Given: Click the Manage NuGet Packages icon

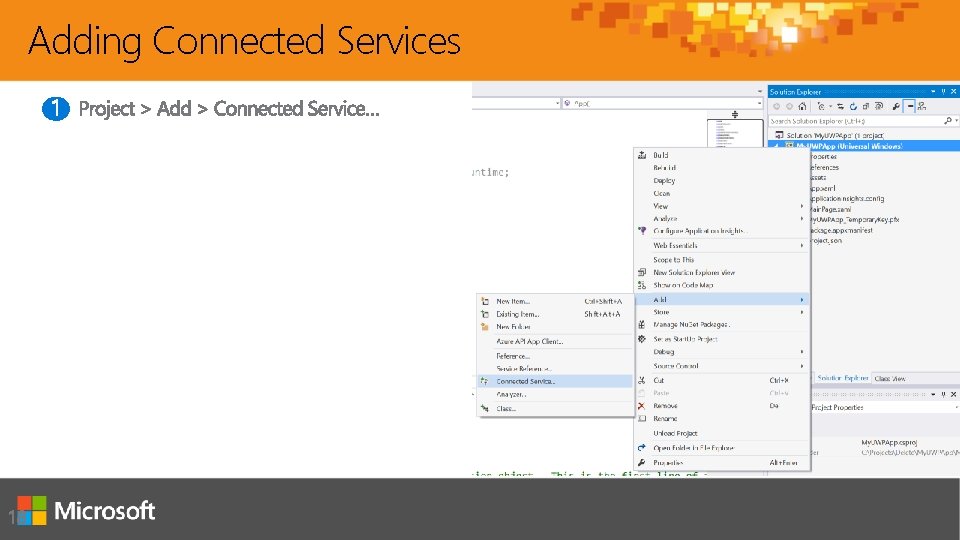Looking at the screenshot, I should [642, 324].
